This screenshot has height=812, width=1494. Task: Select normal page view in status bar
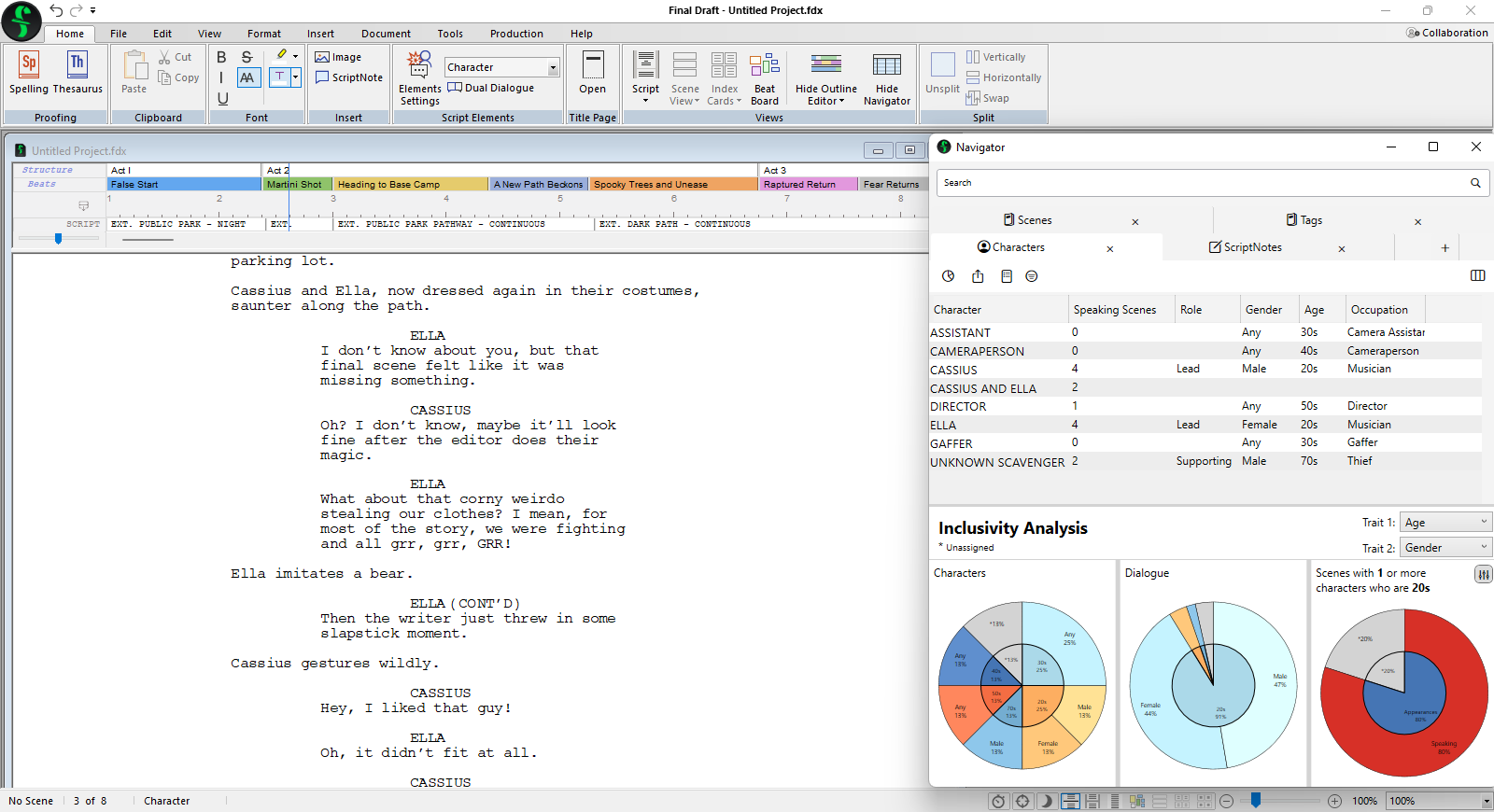point(1070,801)
